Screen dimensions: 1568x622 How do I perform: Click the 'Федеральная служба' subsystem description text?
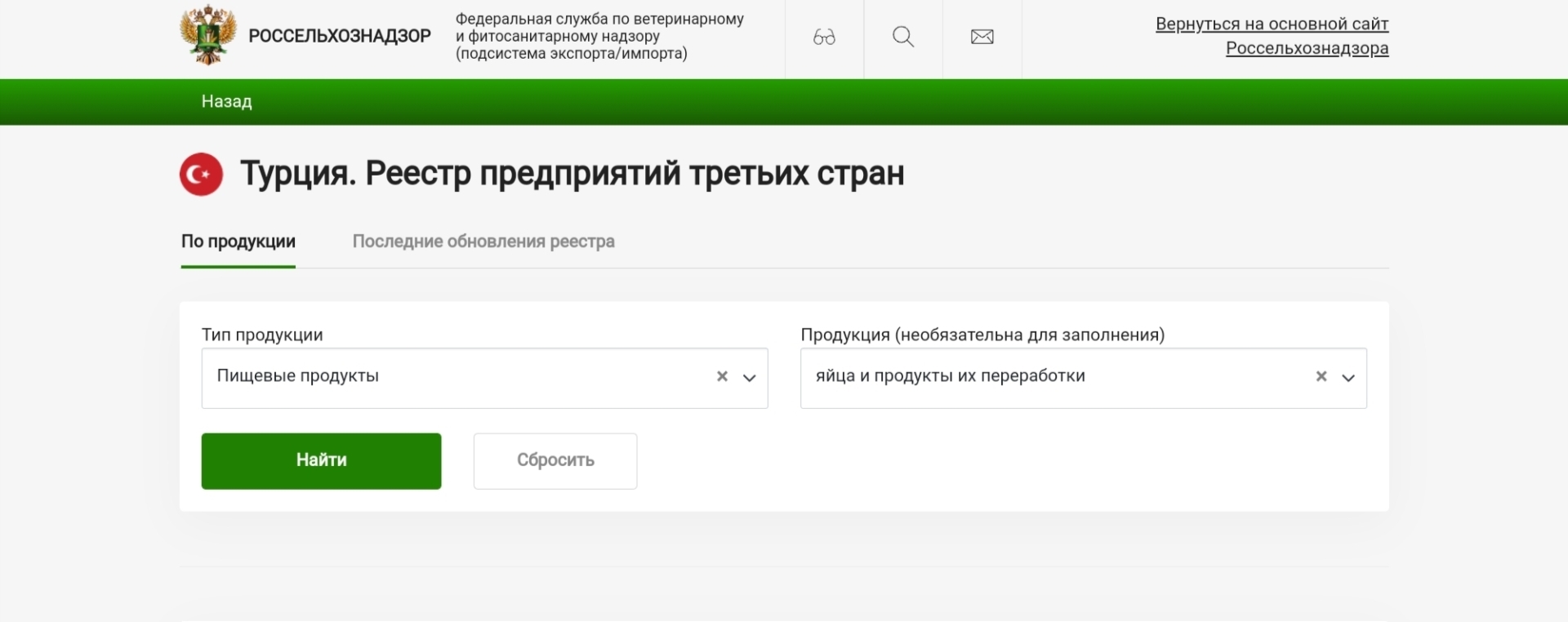599,36
